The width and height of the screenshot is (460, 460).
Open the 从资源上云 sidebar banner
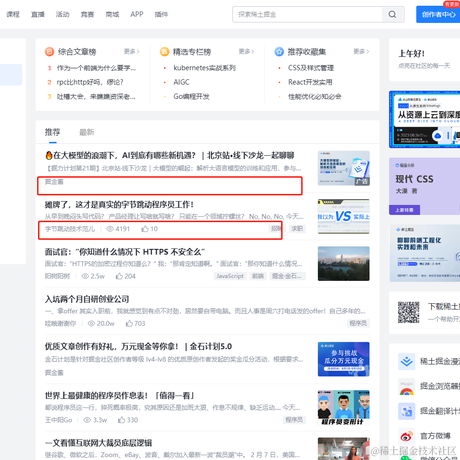click(424, 119)
